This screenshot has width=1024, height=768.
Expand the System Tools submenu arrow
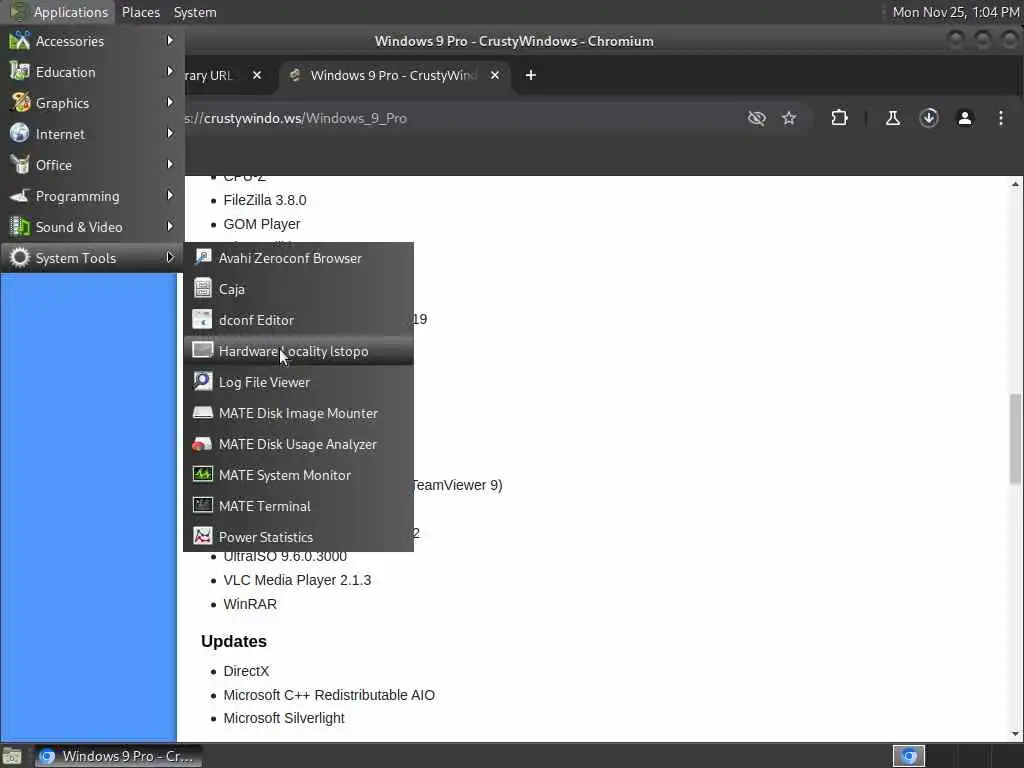(170, 257)
